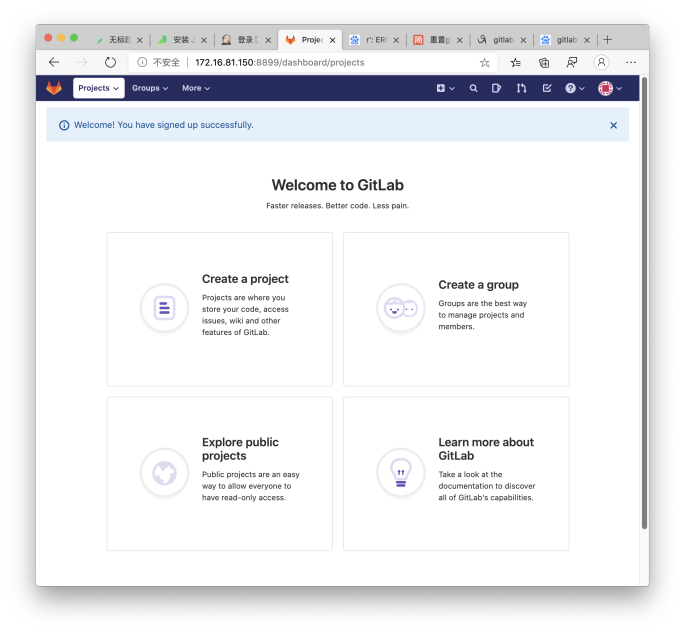685x634 pixels.
Task: Click the globe icon for public projects
Action: coord(165,473)
